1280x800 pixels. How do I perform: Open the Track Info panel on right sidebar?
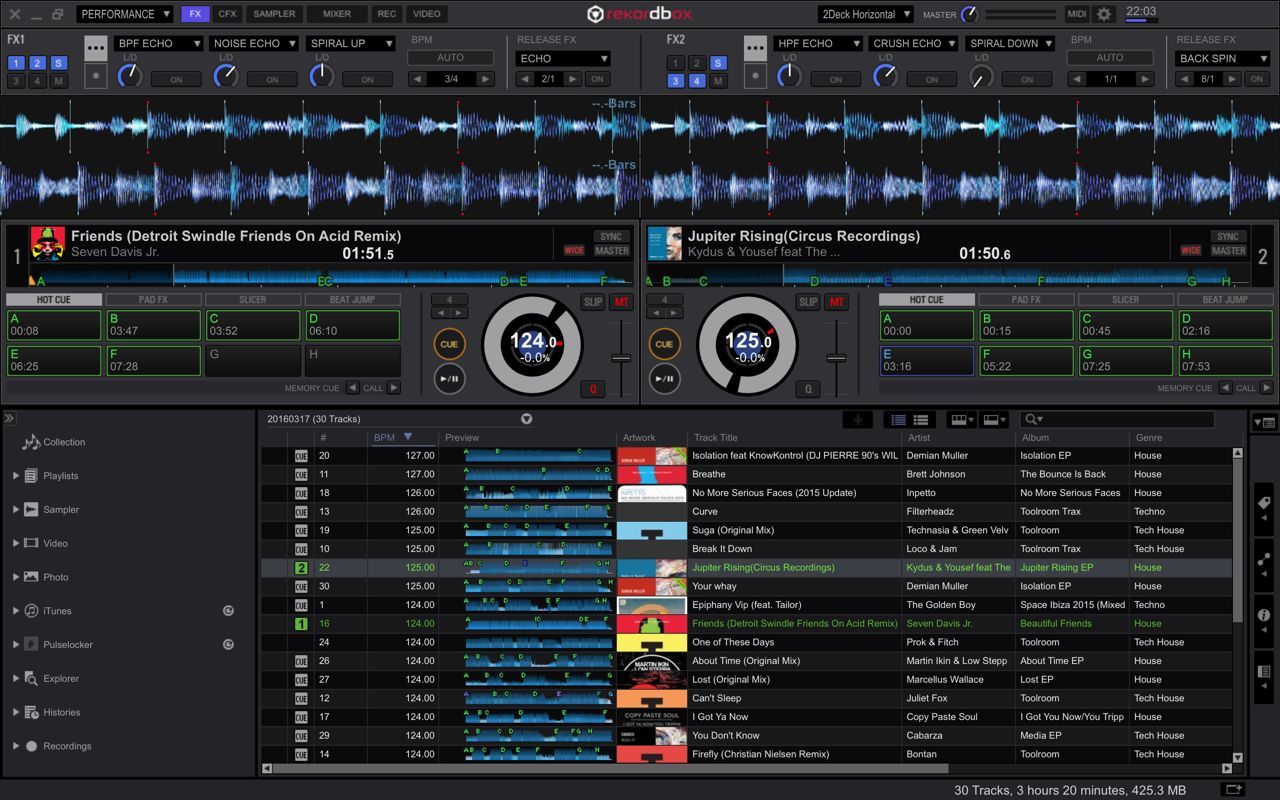pos(1262,612)
